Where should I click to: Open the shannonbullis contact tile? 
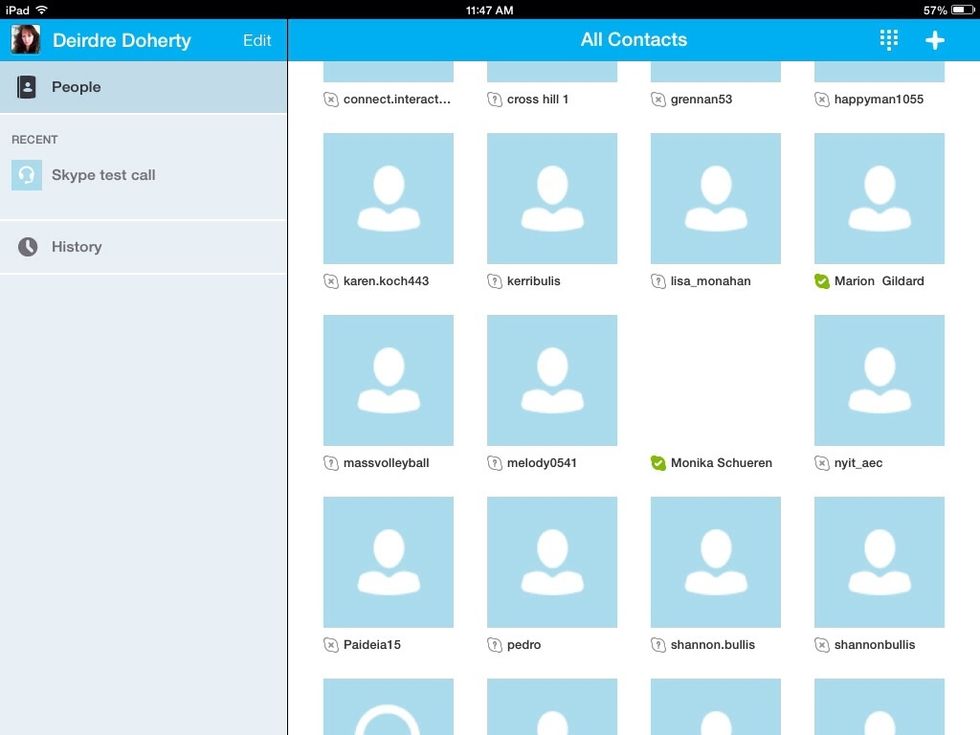(x=879, y=562)
